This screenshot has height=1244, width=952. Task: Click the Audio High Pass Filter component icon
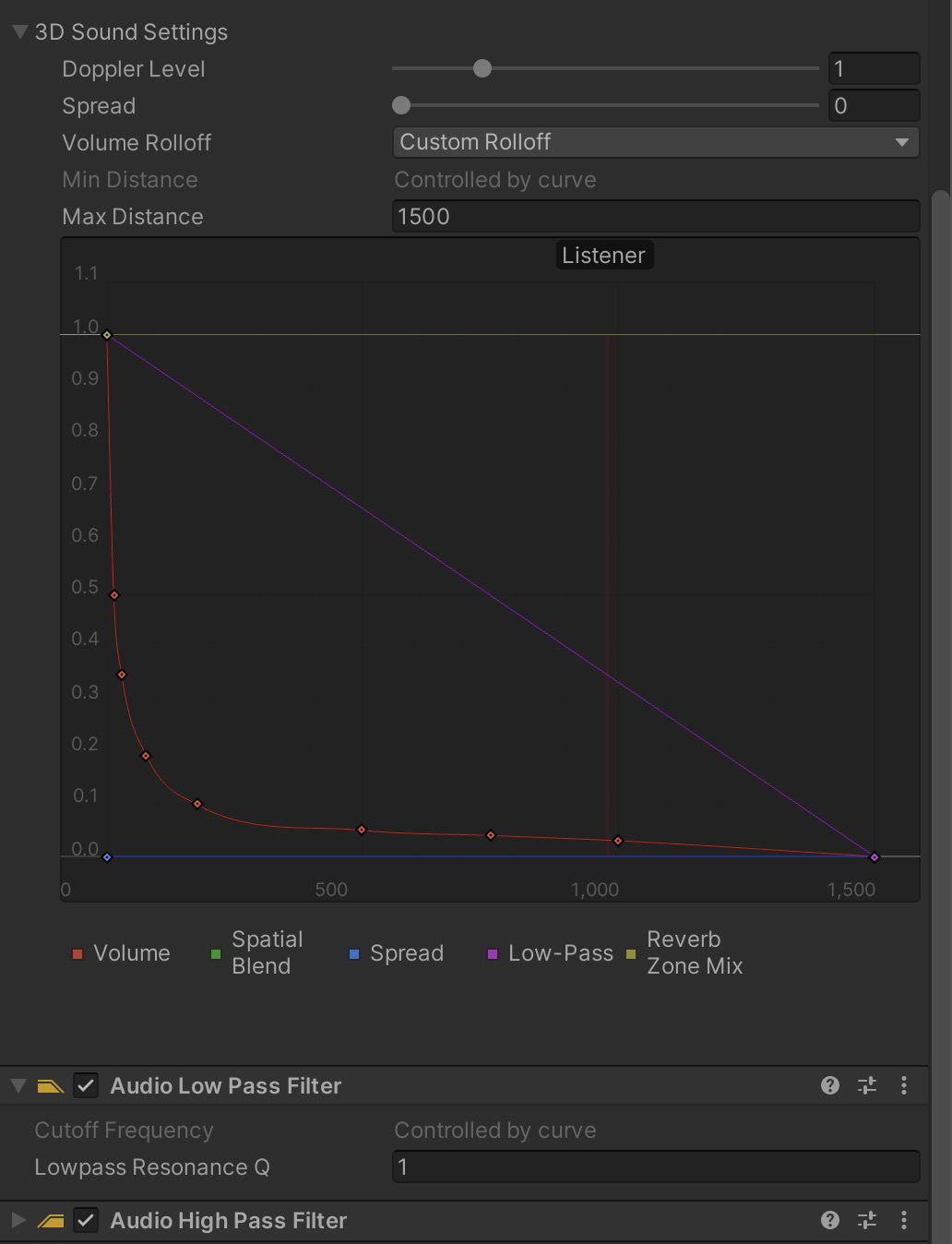click(x=52, y=1220)
